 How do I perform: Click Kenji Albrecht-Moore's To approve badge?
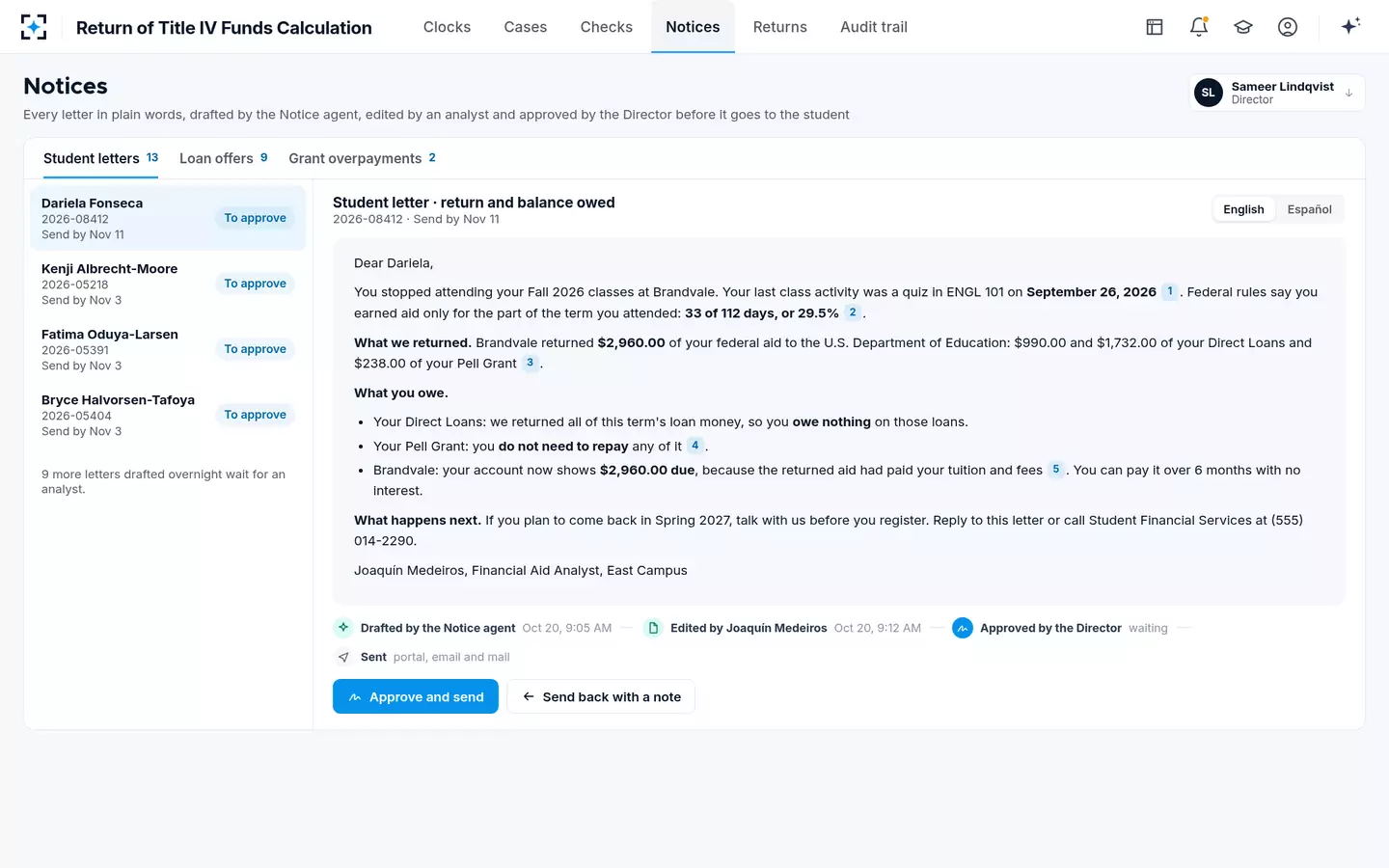coord(255,284)
